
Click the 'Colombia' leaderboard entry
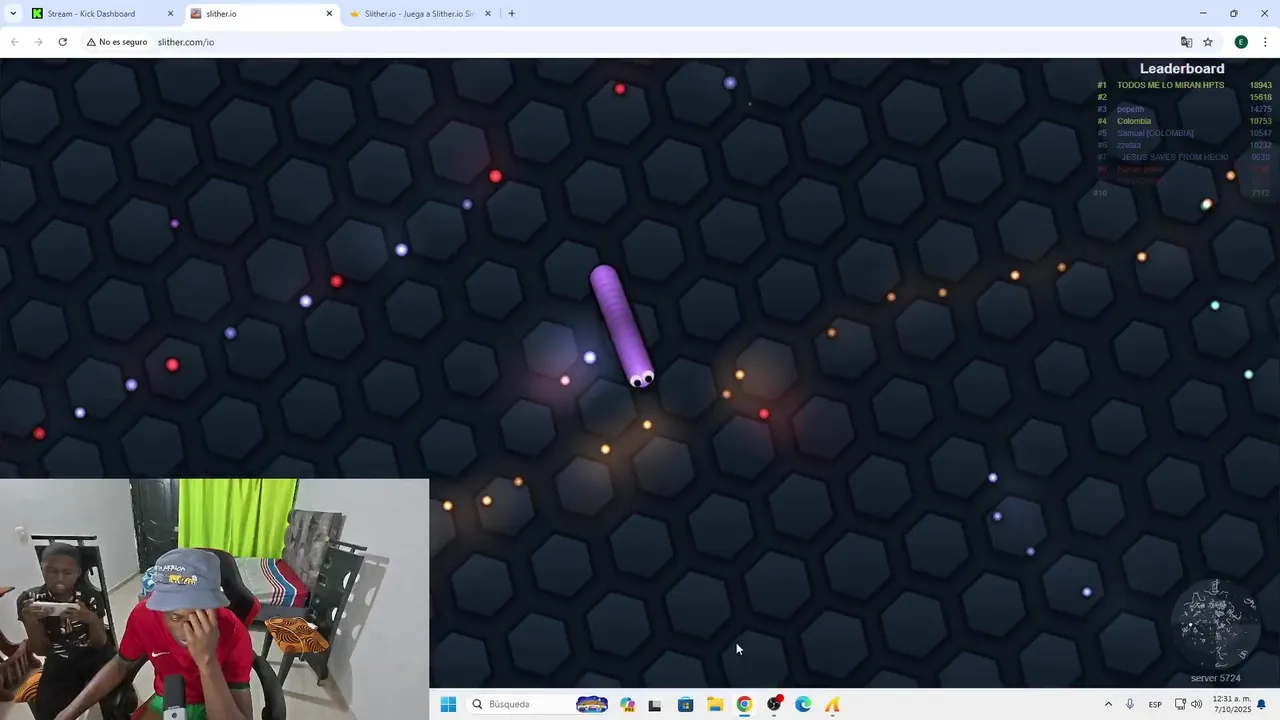(1134, 121)
